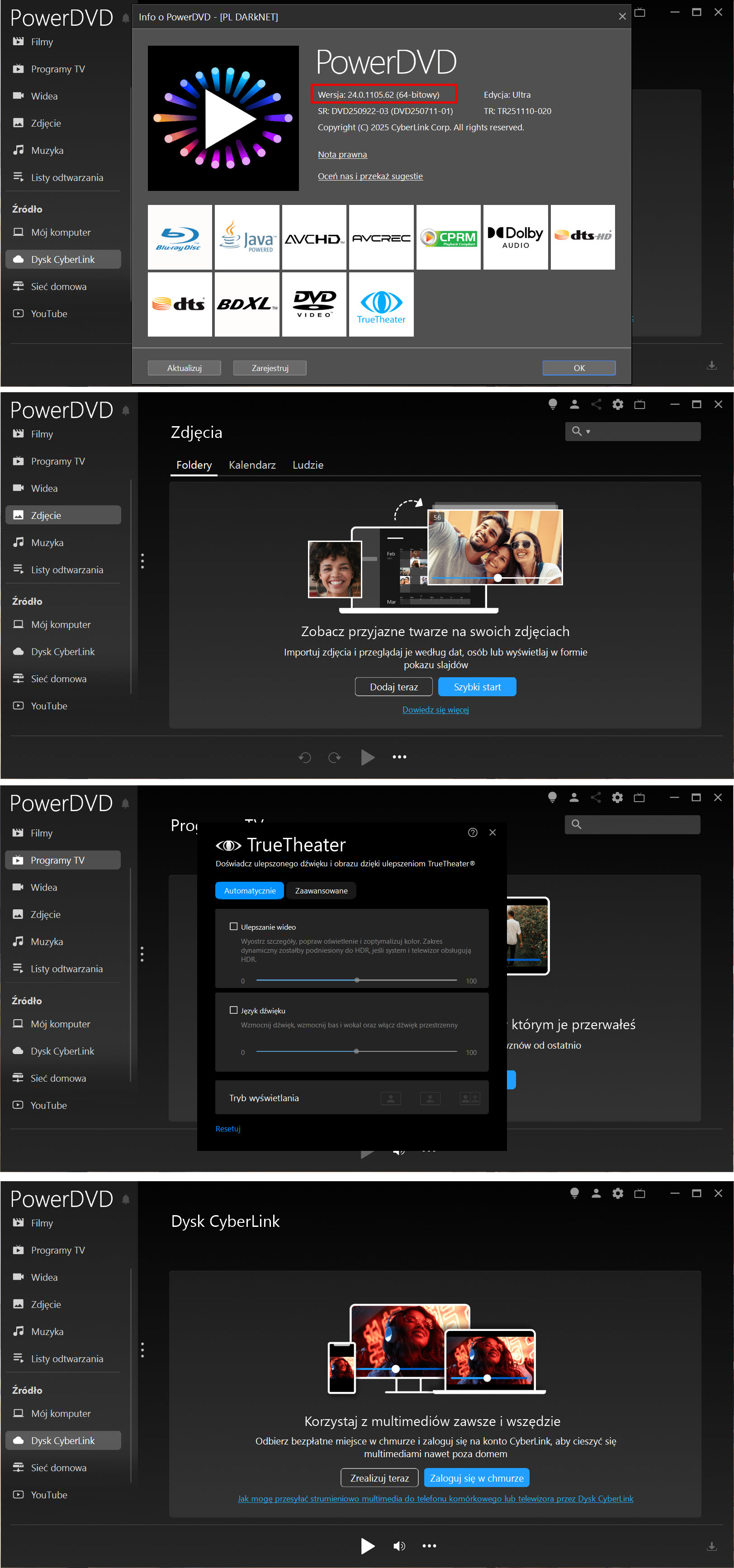Click lightbulb icon on Dysk CyberLink page
This screenshot has height=1568, width=734.
pos(574,1193)
